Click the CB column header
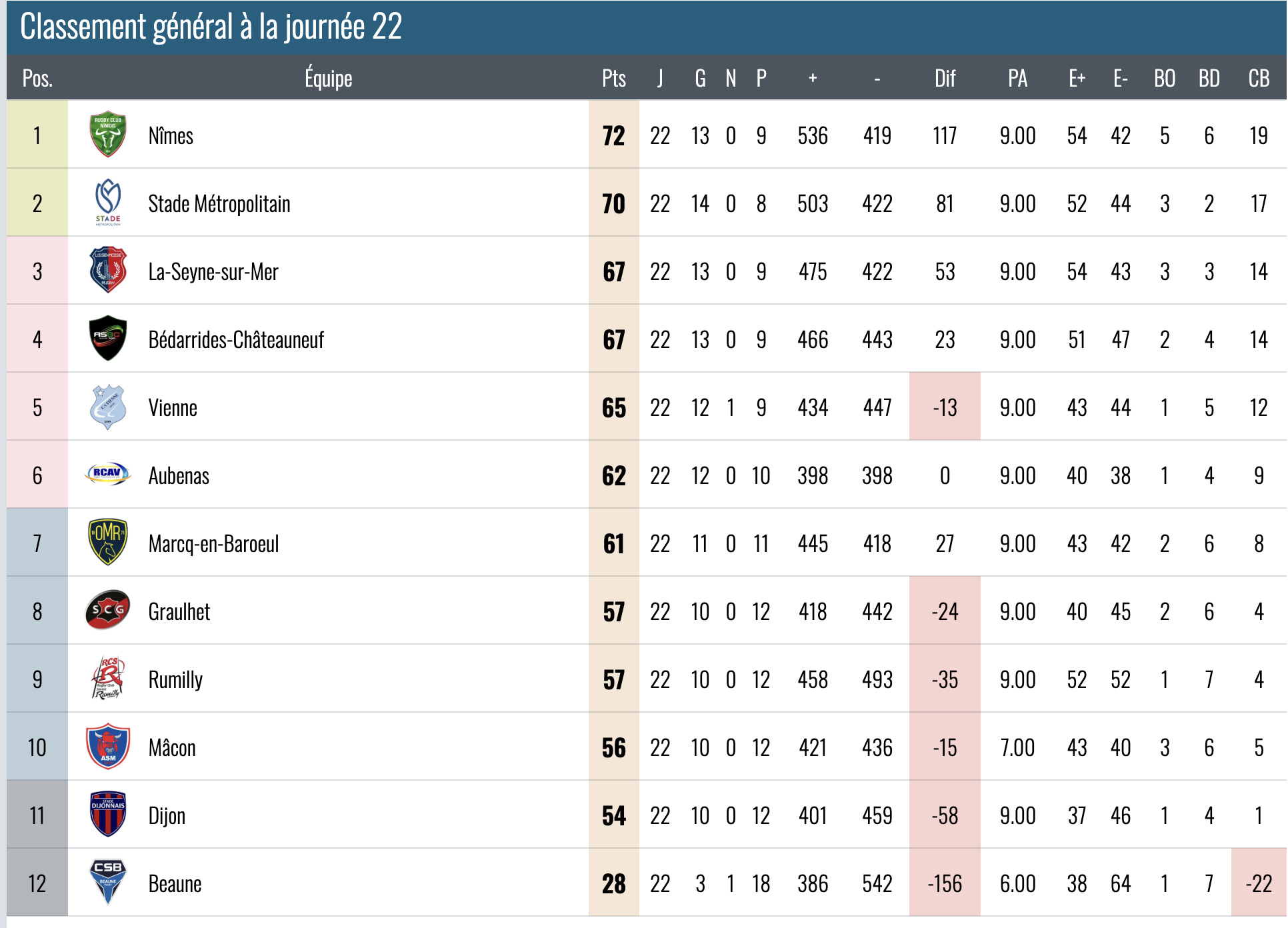Screen dimensions: 1288x928 [1259, 79]
